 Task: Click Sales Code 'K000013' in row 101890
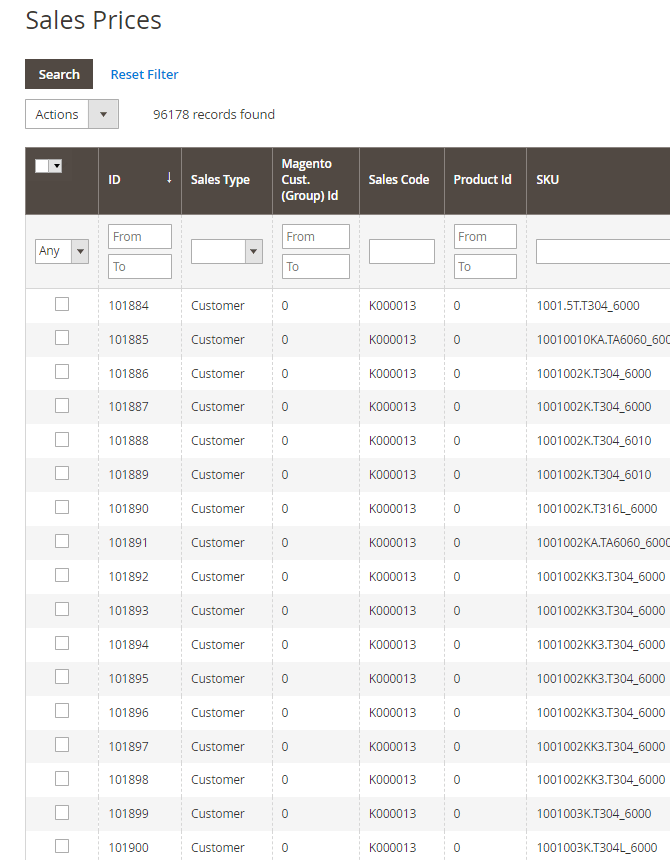(x=393, y=508)
